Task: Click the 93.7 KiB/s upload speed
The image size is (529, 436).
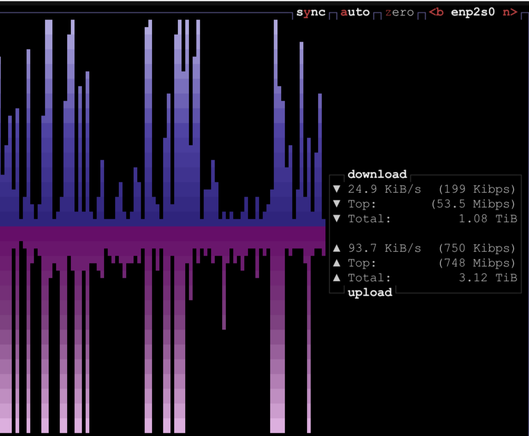Action: click(x=385, y=248)
